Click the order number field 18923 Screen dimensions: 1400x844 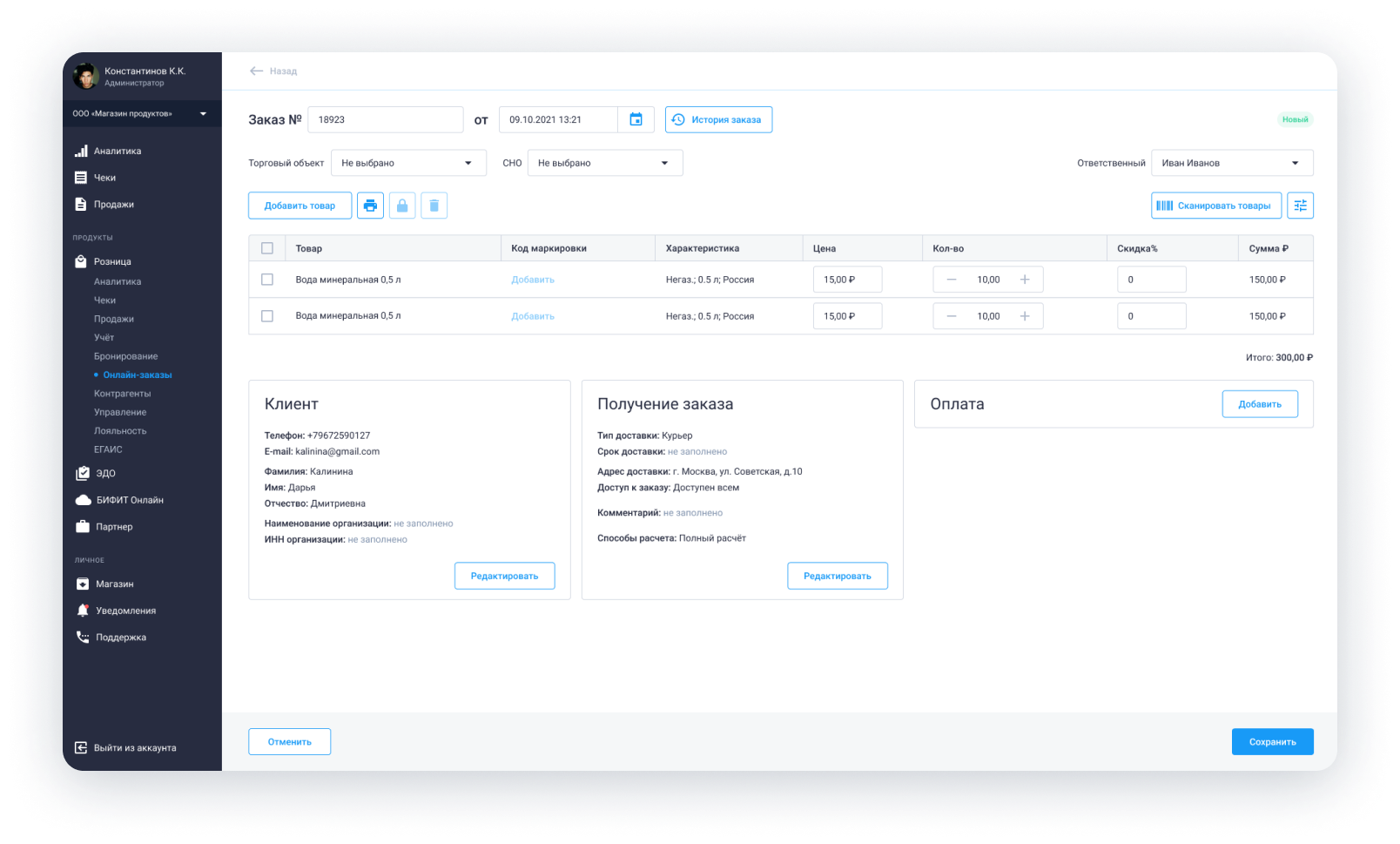pyautogui.click(x=386, y=119)
